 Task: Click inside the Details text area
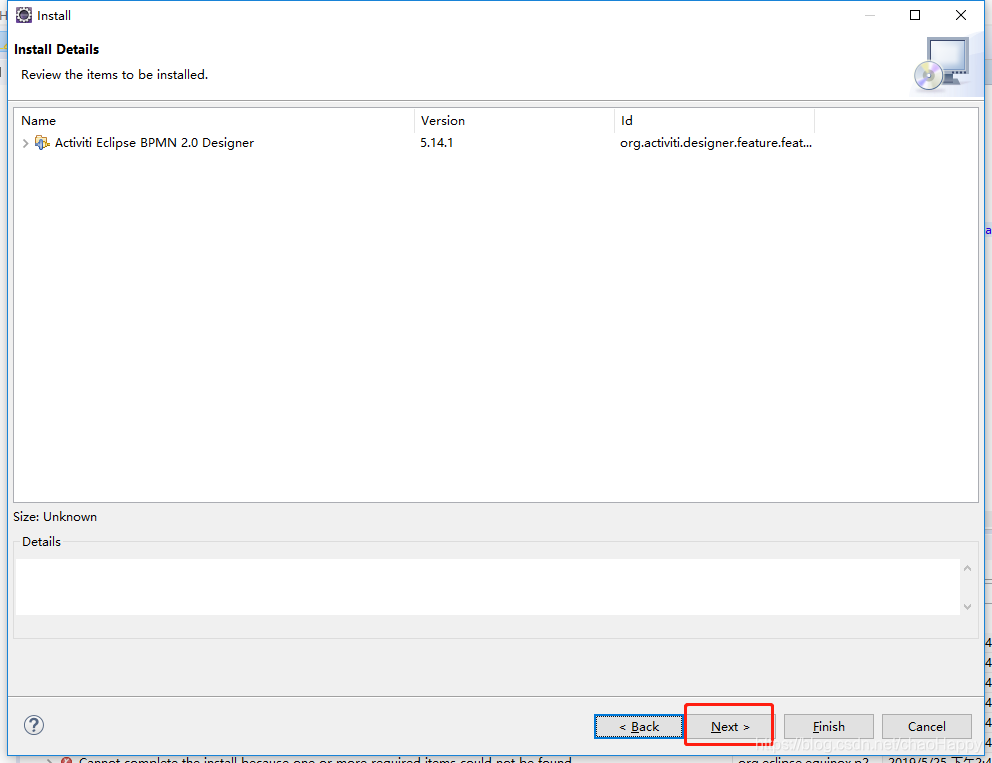point(487,586)
